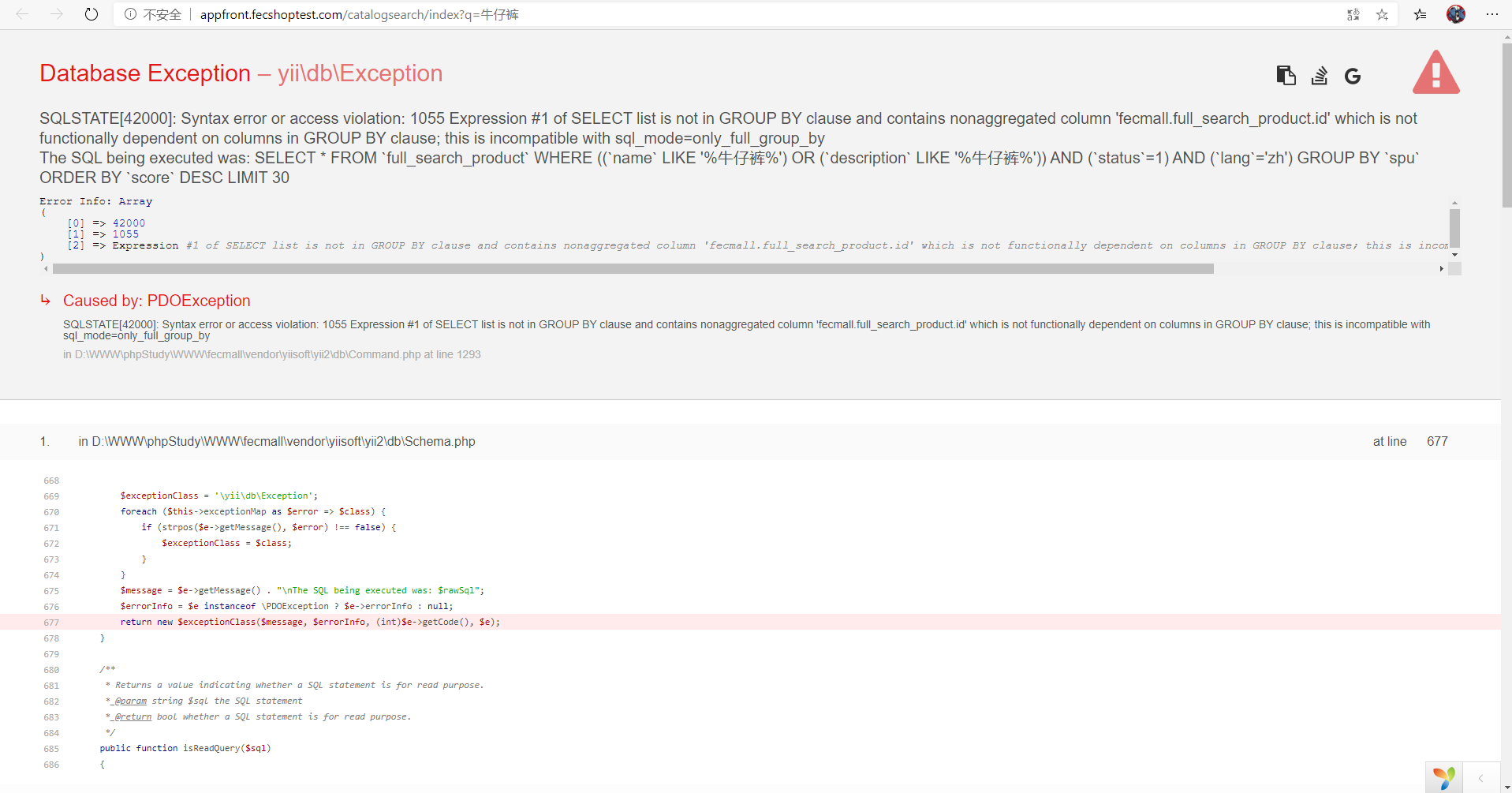Collapse the Schema.php stack trace entry
Viewport: 1512px width, 793px height.
[x=276, y=442]
